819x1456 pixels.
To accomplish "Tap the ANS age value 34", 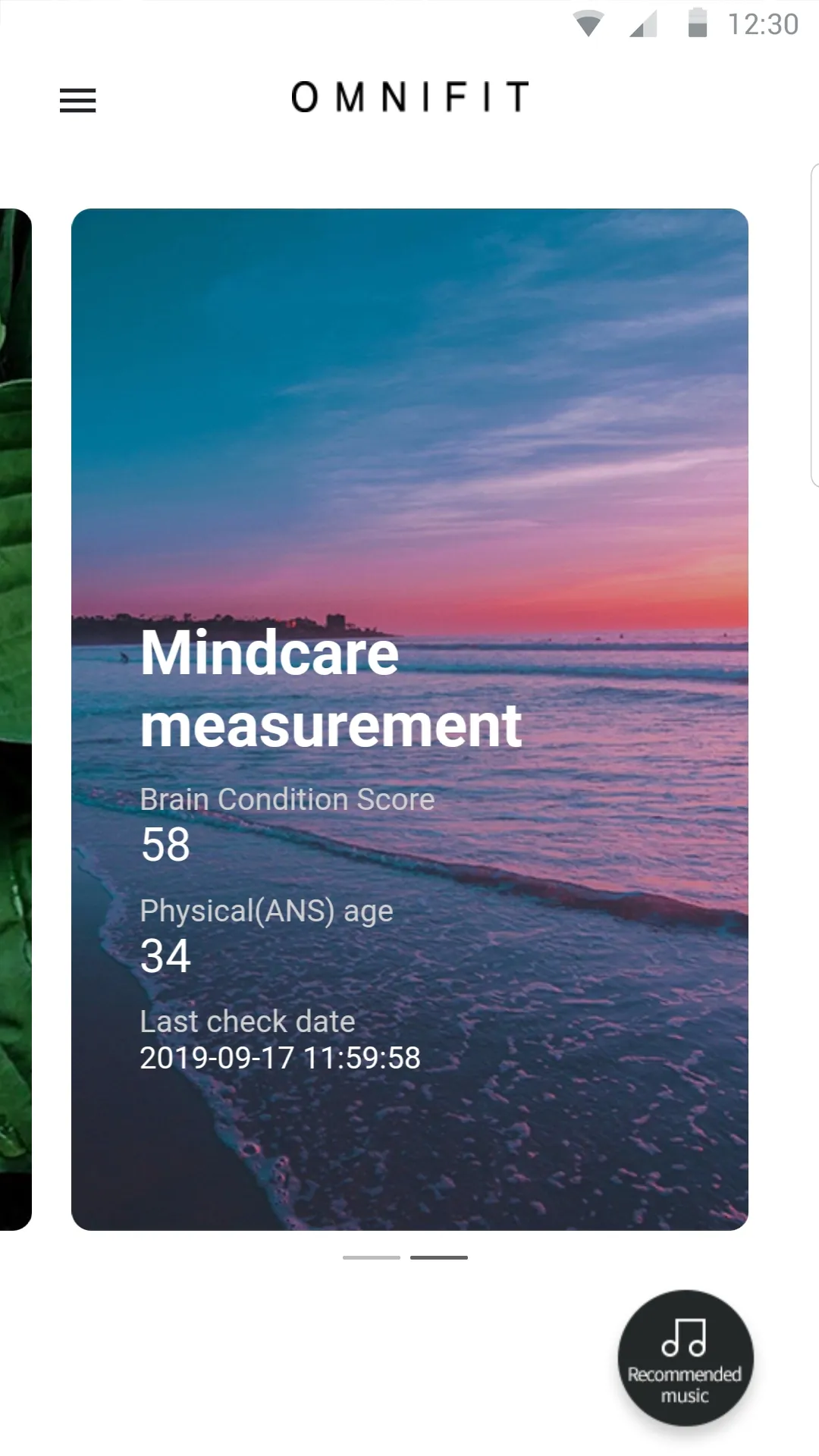I will (165, 955).
